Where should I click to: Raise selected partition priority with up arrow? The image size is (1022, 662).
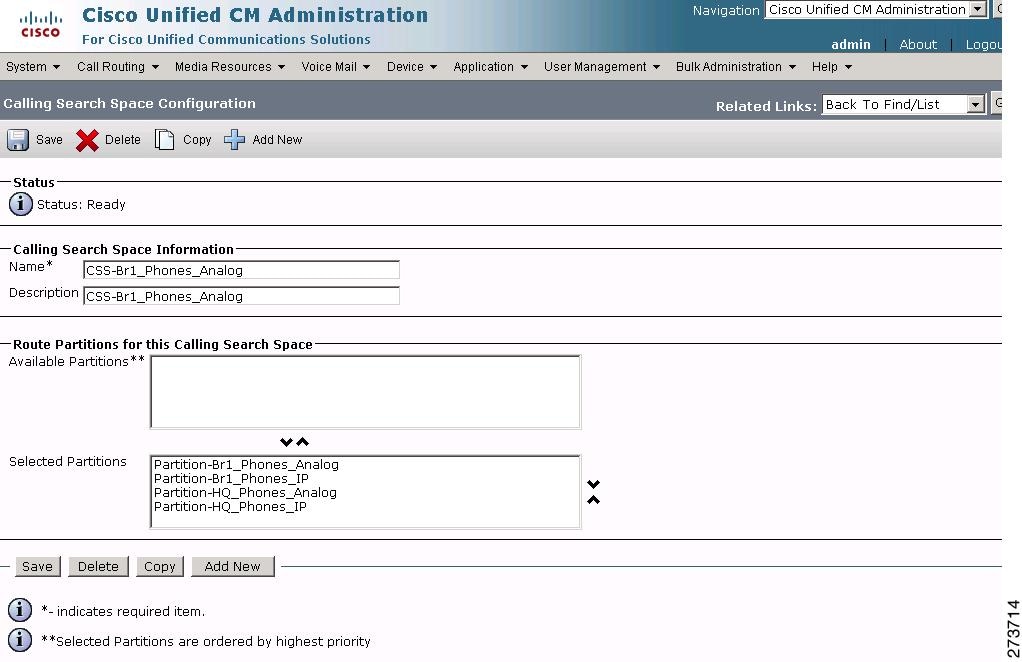coord(593,500)
